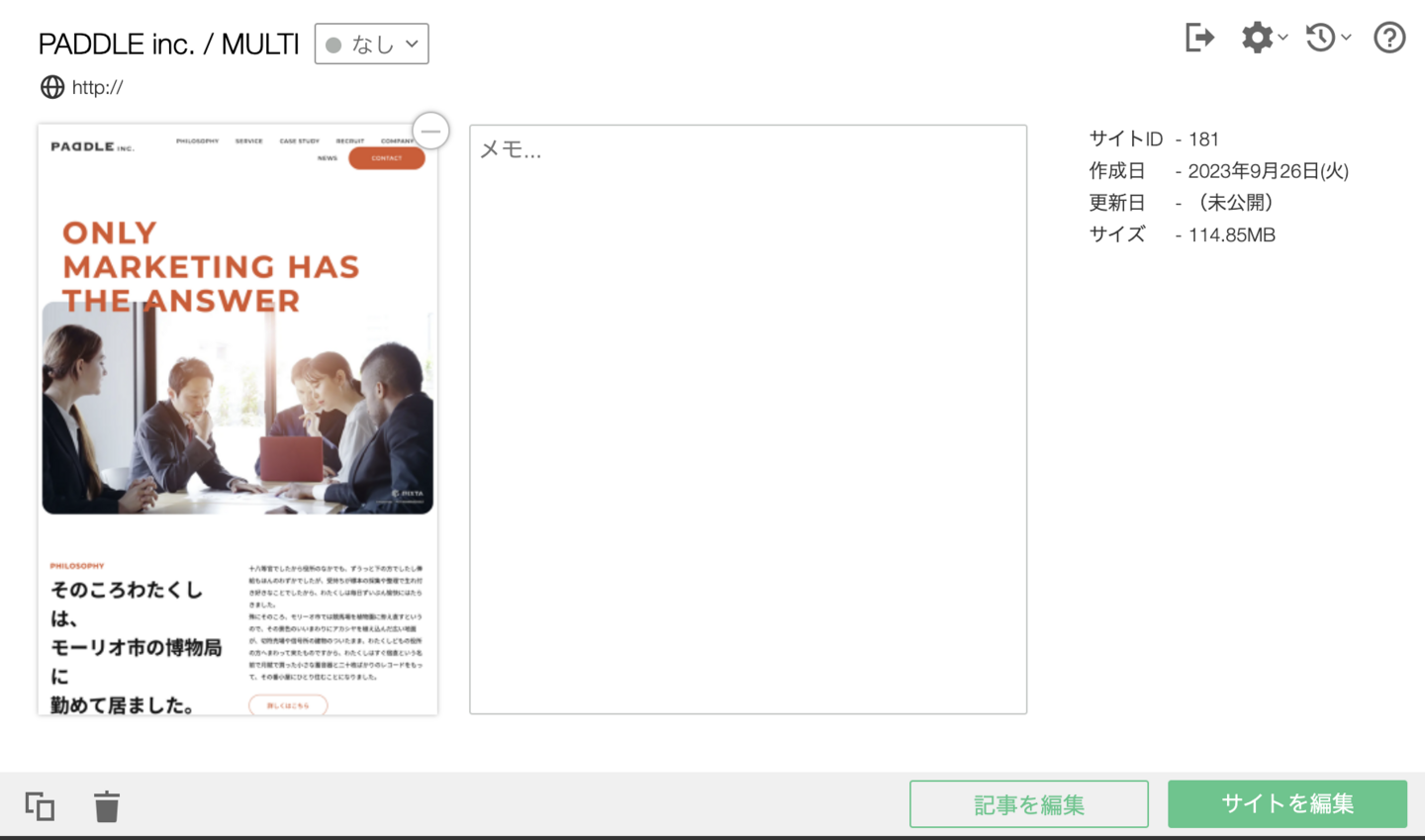Click the logout exit icon
This screenshot has height=840, width=1425.
pos(1199,38)
